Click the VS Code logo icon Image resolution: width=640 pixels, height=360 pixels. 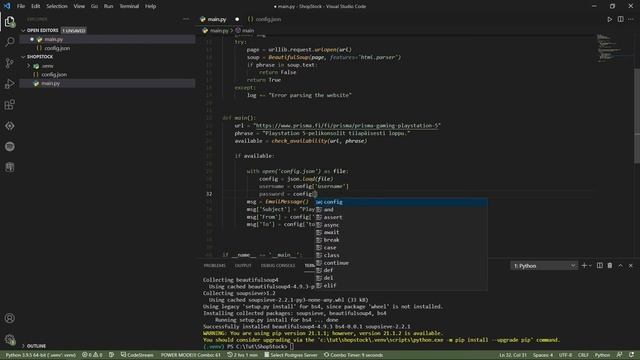click(7, 6)
